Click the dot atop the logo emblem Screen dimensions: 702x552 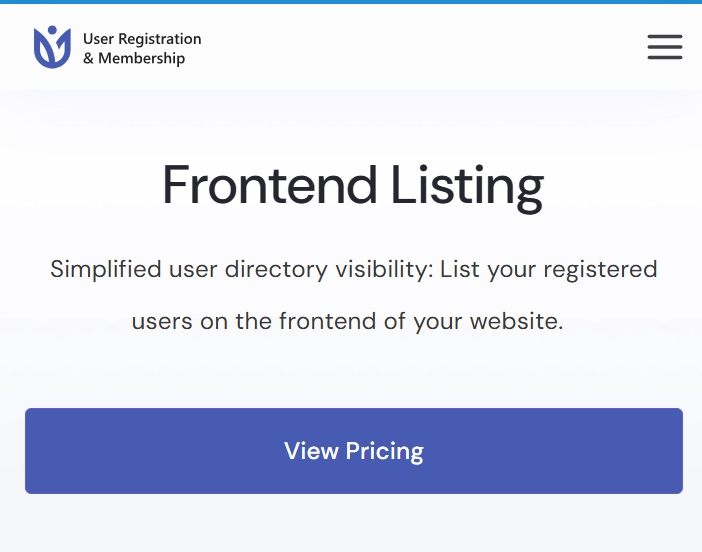(x=52, y=30)
